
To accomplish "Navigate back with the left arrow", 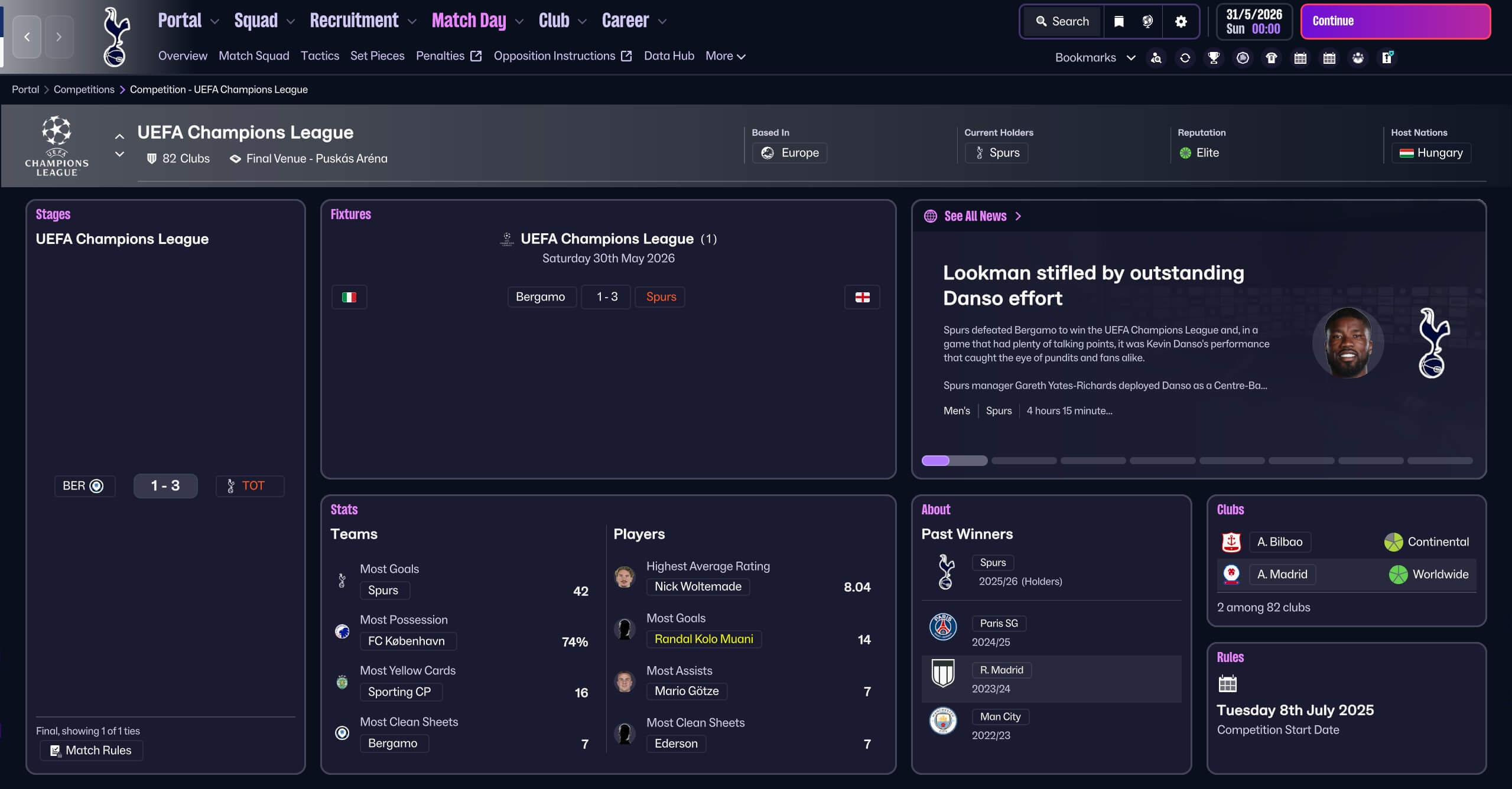I will [x=27, y=37].
